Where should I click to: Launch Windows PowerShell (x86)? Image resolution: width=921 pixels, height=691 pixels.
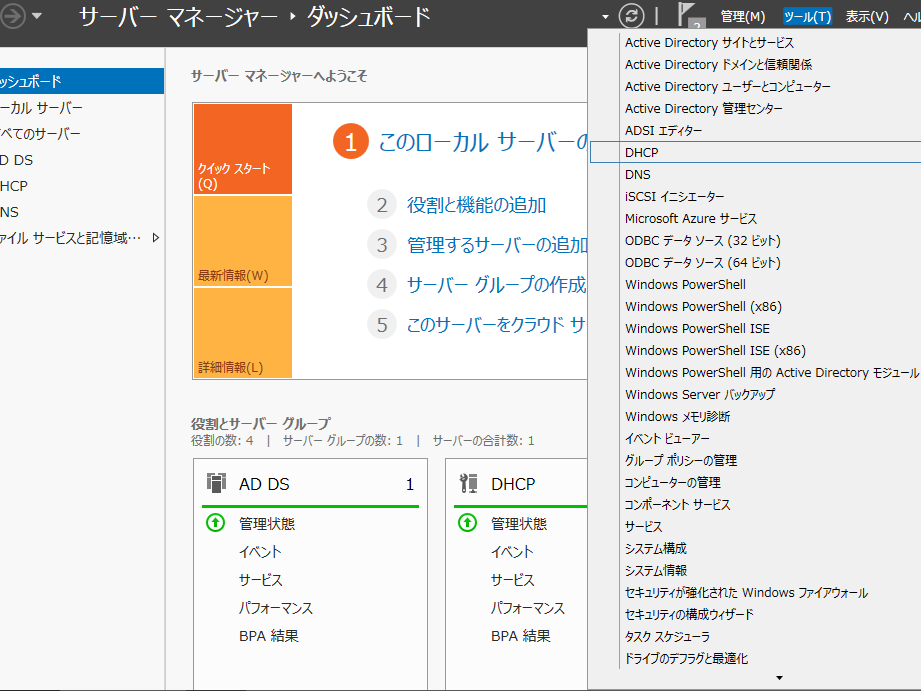[703, 306]
